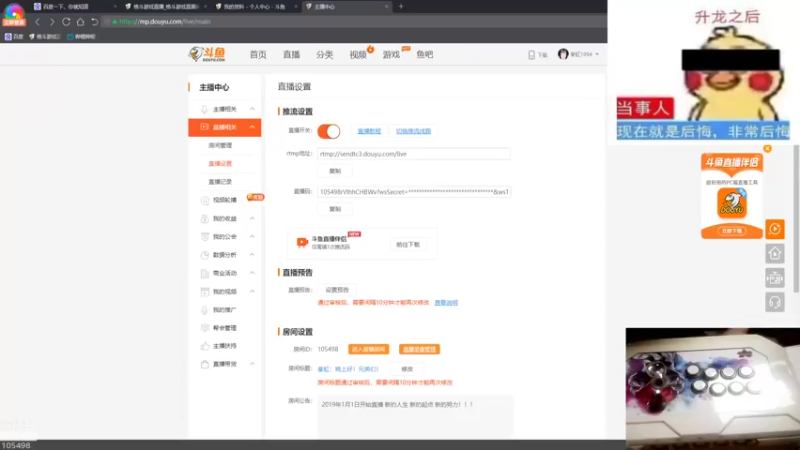Expand the 我的视频 section chevron
The height and width of the screenshot is (450, 800).
pyautogui.click(x=252, y=292)
